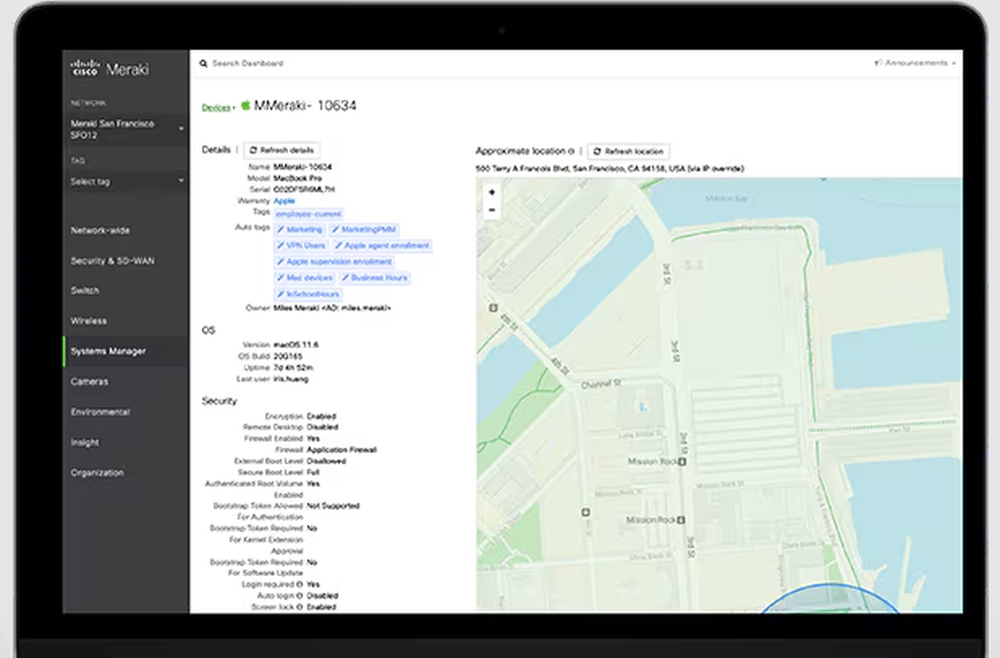Zoom in on the map

click(492, 192)
